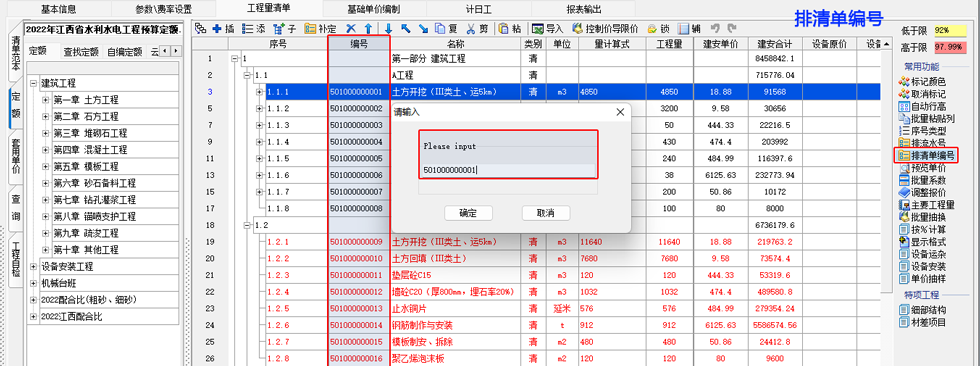980x366 pixels.
Task: Expand 第四章 混凝土工程 tree node
Action: [45, 150]
